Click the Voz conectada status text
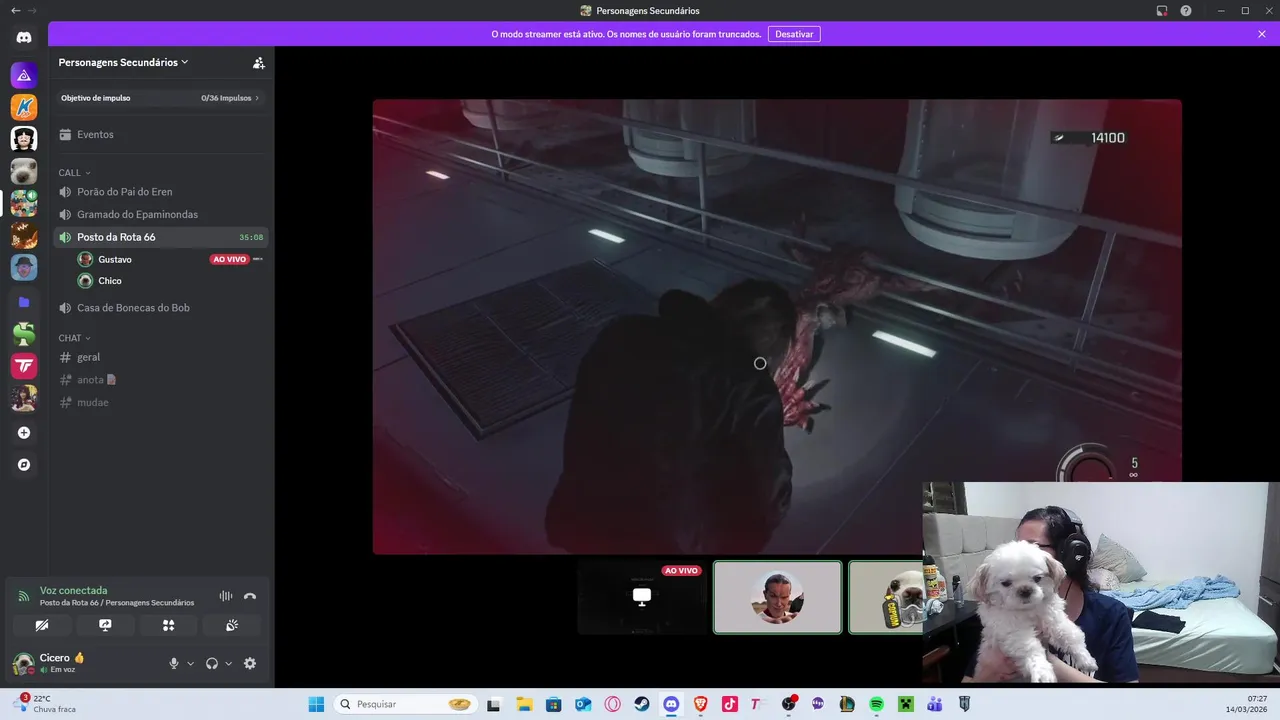 tap(73, 590)
